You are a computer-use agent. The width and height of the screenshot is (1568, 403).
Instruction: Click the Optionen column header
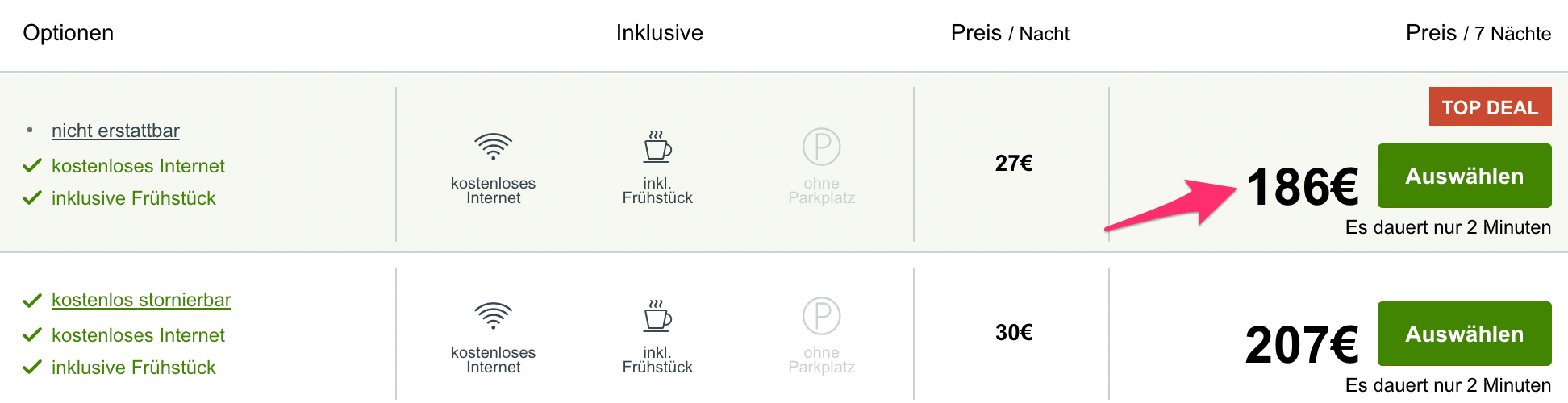tap(69, 33)
